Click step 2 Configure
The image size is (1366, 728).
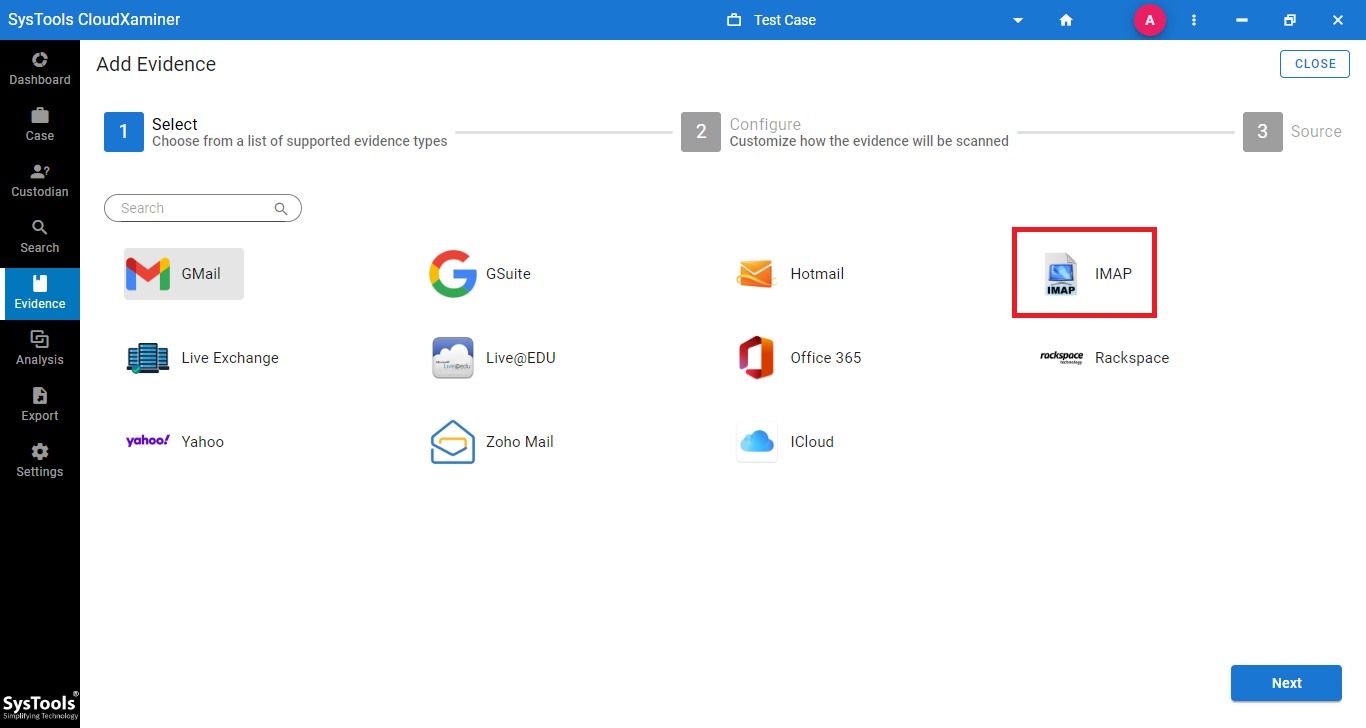[845, 132]
